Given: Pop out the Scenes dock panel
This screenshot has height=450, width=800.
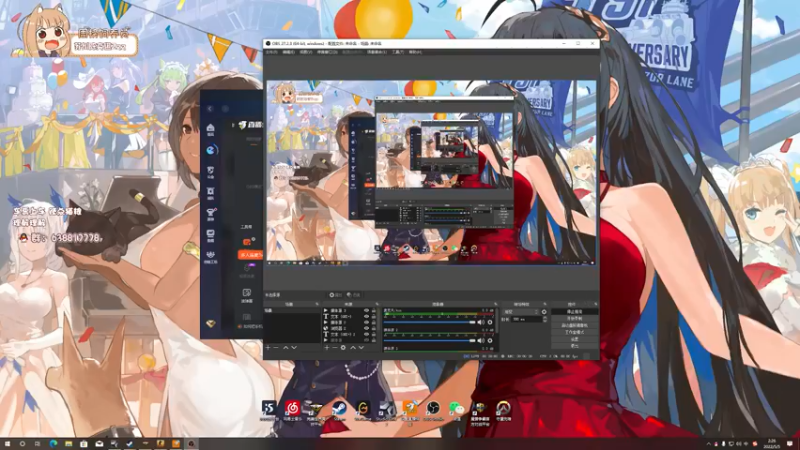Looking at the screenshot, I should pos(317,304).
